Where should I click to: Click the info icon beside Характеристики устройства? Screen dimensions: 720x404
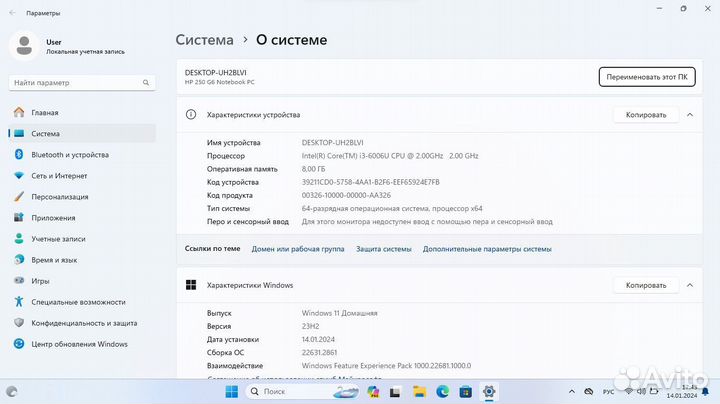click(x=191, y=115)
